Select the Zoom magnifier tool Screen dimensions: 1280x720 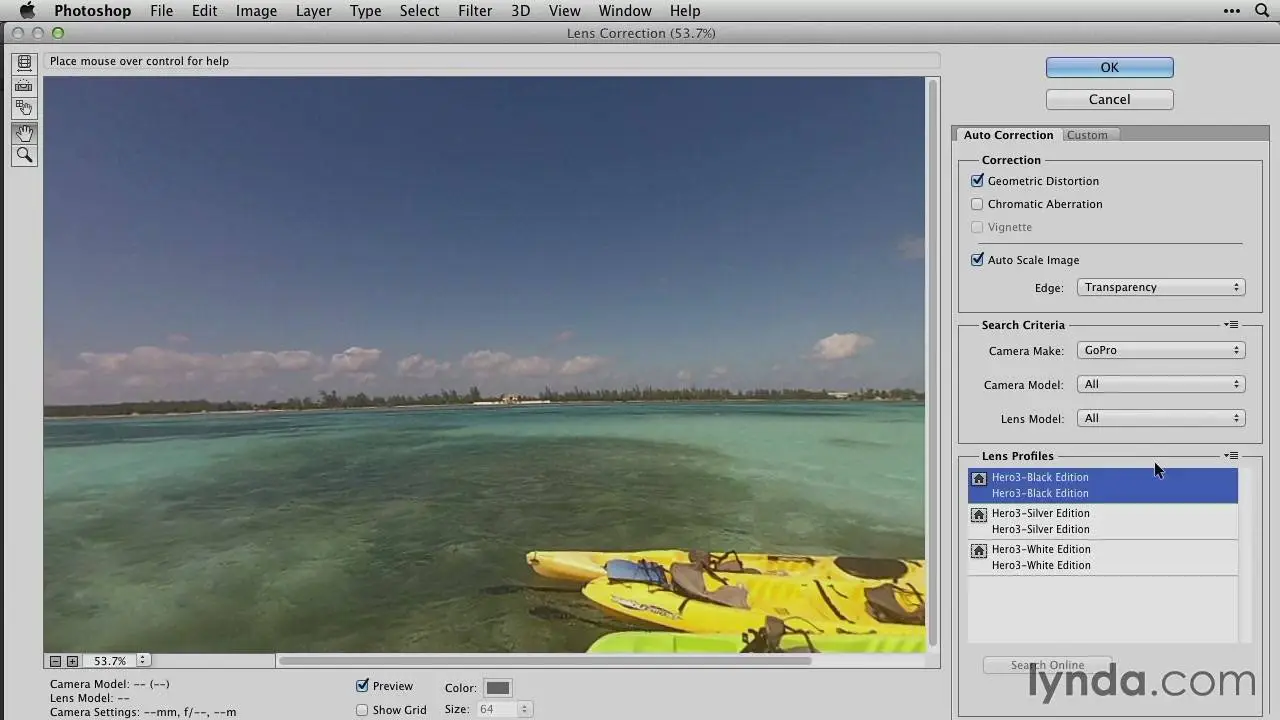point(24,155)
